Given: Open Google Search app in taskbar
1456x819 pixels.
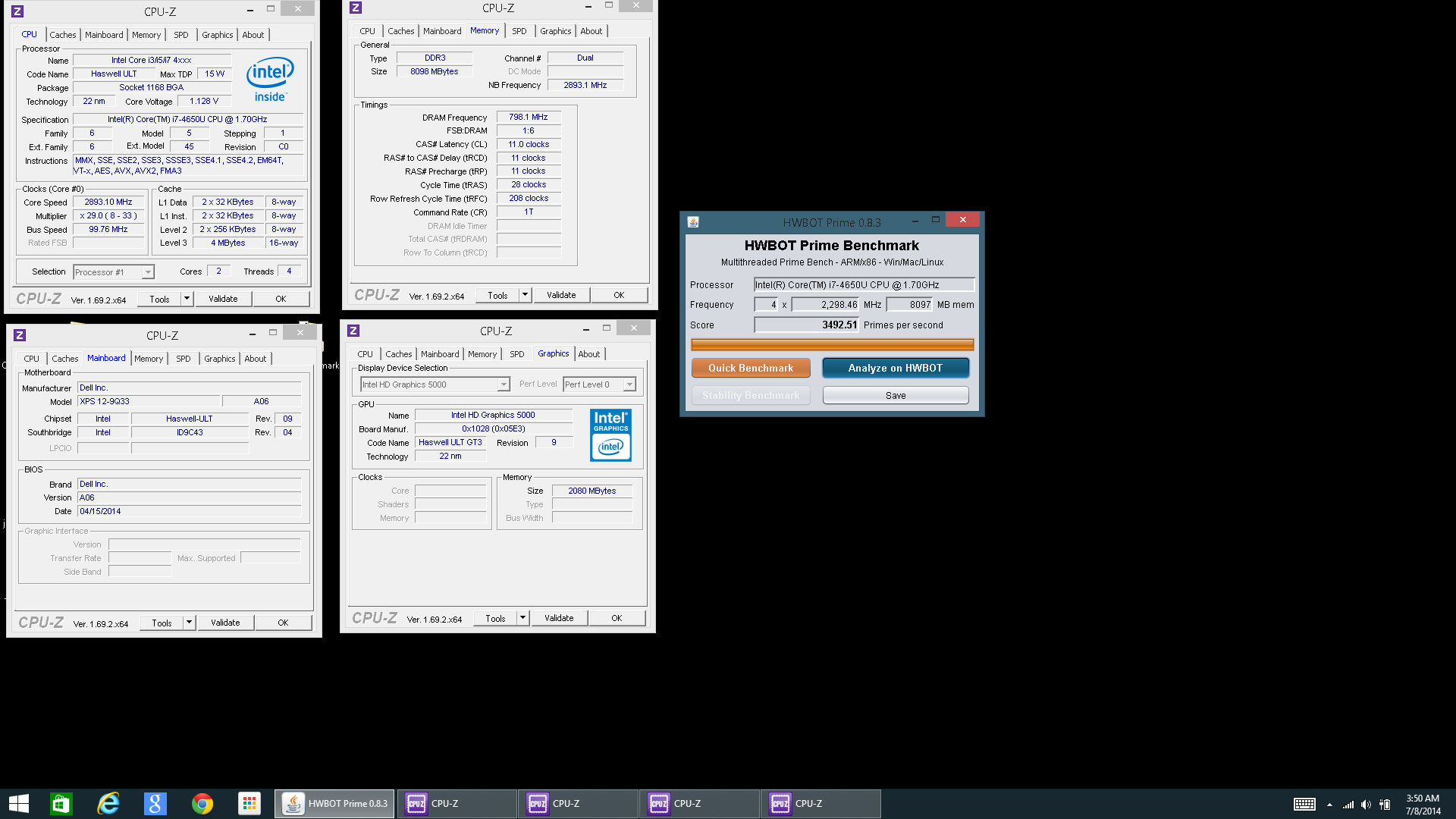Looking at the screenshot, I should point(155,804).
